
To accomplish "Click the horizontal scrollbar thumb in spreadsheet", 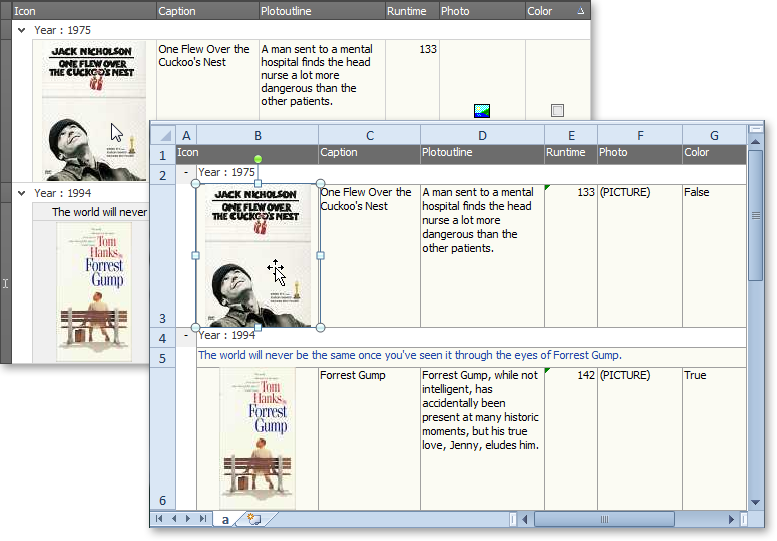I will [603, 519].
